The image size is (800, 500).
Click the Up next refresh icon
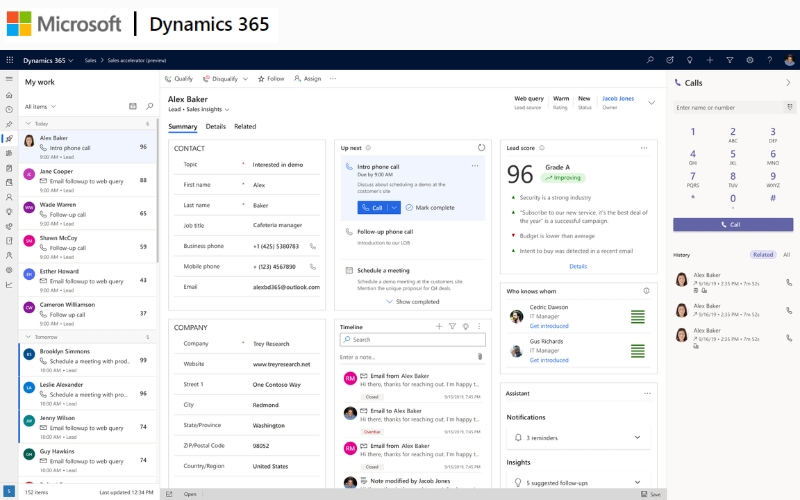coord(481,147)
